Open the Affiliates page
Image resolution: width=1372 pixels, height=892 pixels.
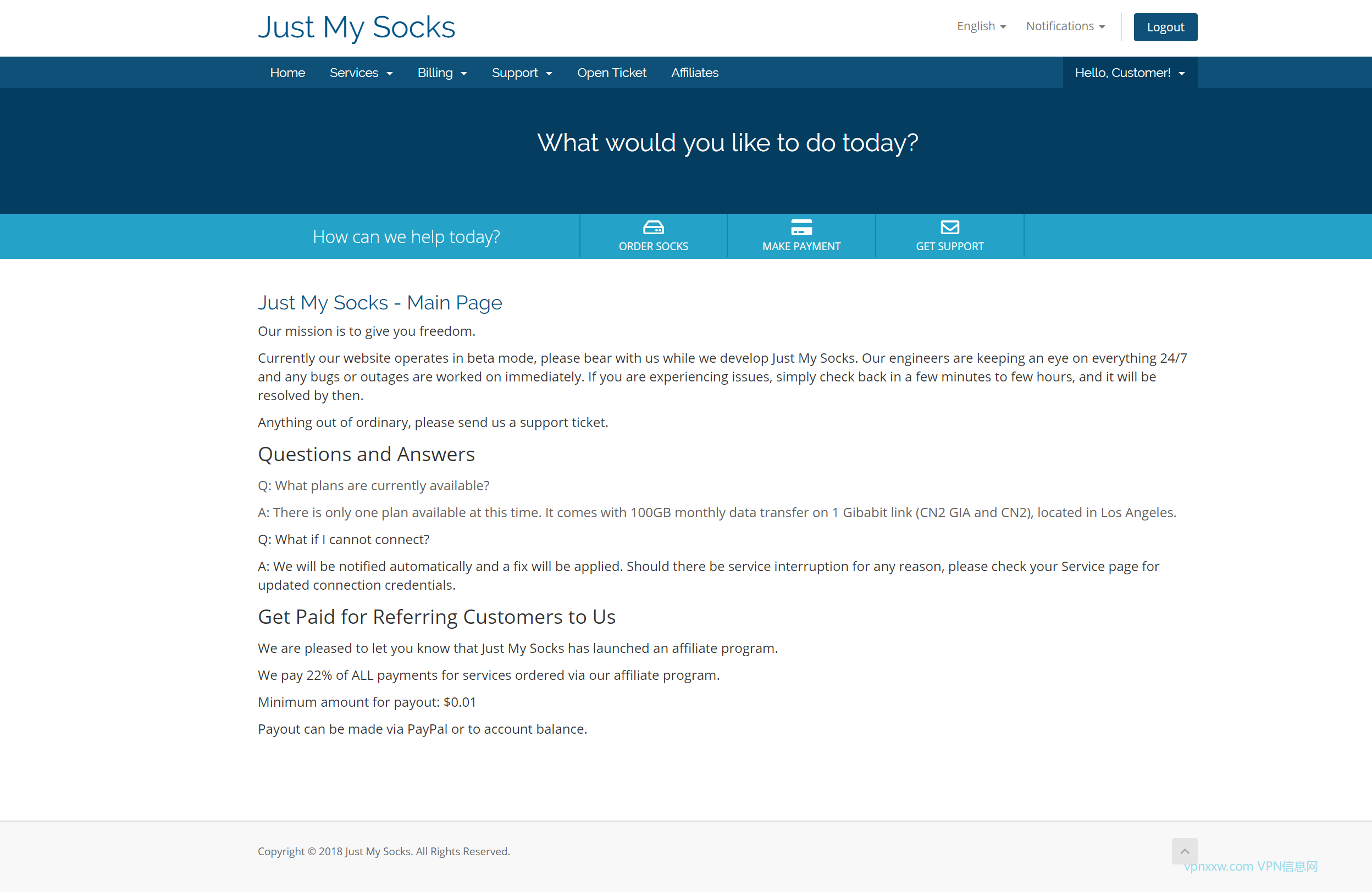point(694,73)
